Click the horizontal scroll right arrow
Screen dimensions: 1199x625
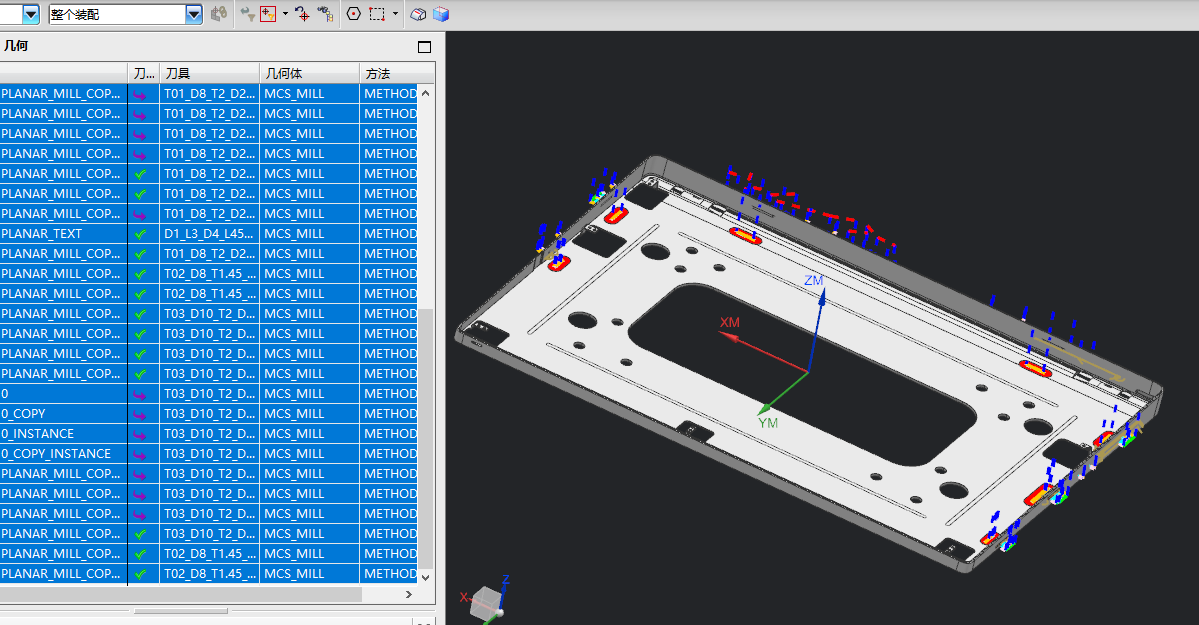[408, 594]
